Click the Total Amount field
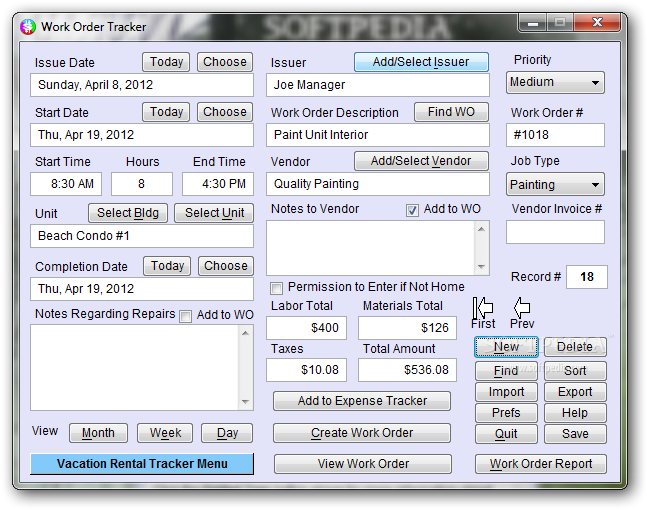Viewport: 648px width, 510px height. click(407, 370)
